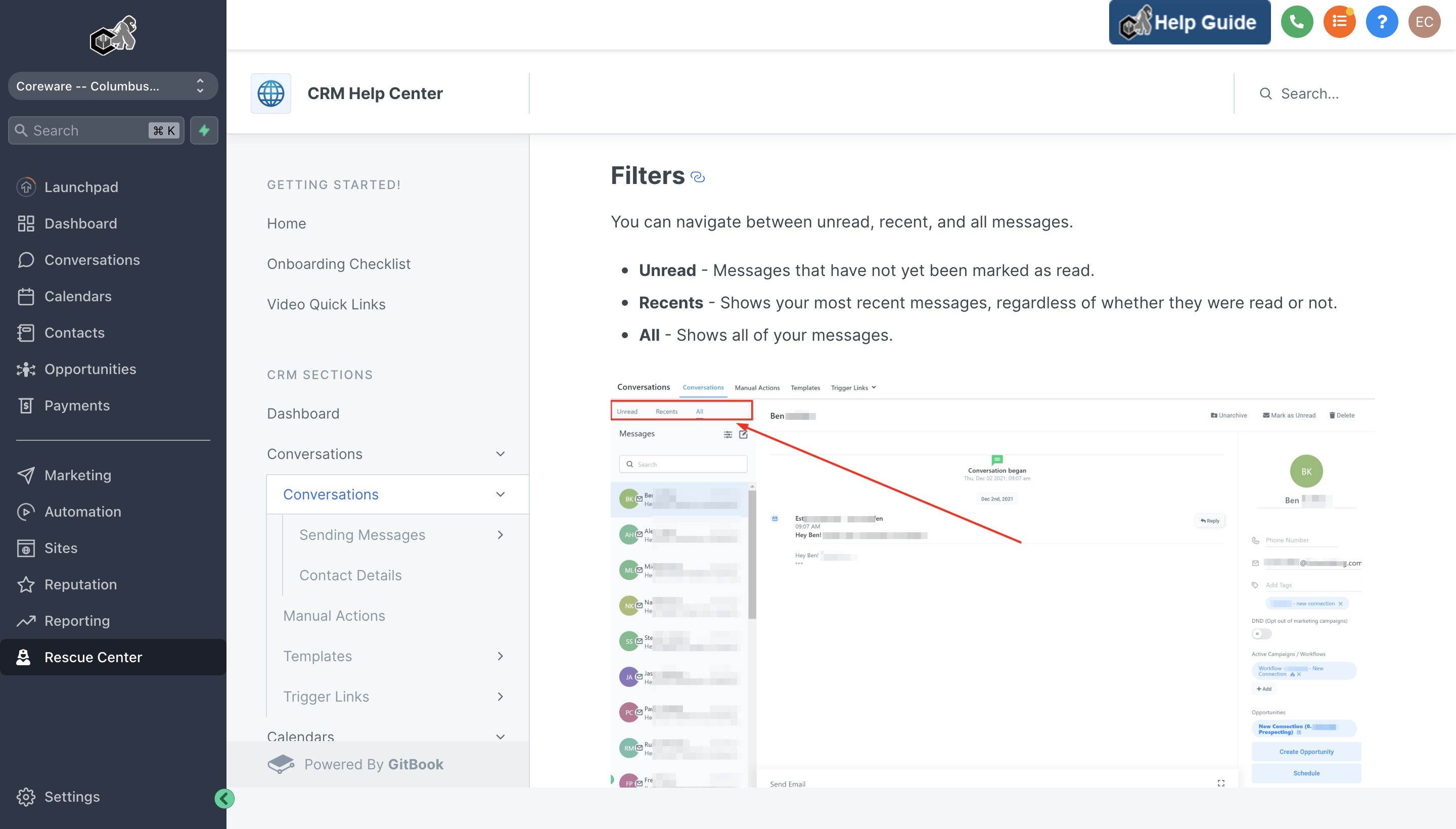This screenshot has height=829, width=1456.
Task: Open the Launchpad menu item
Action: [113, 187]
